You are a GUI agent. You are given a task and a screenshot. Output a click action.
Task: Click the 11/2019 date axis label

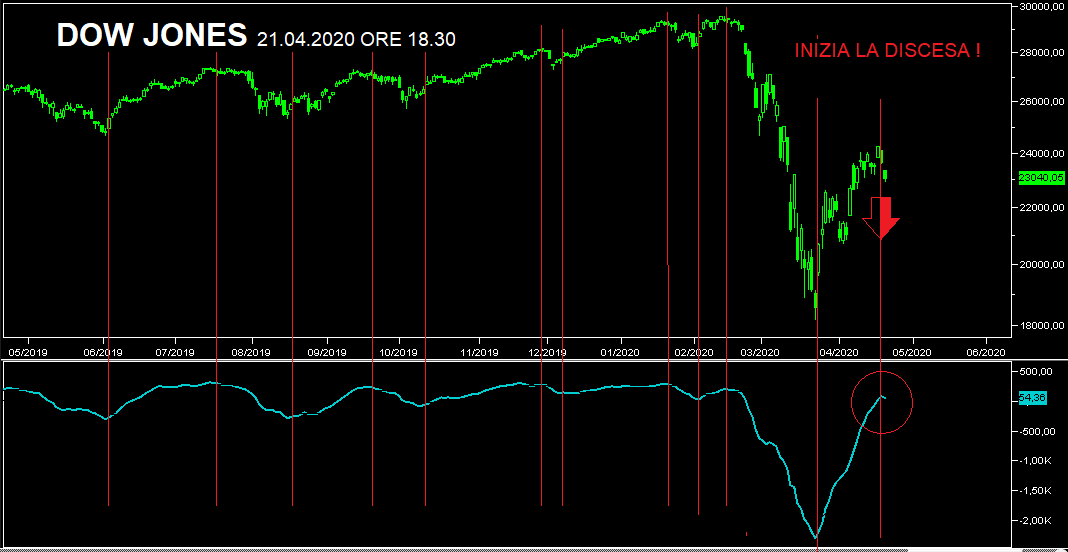point(480,352)
